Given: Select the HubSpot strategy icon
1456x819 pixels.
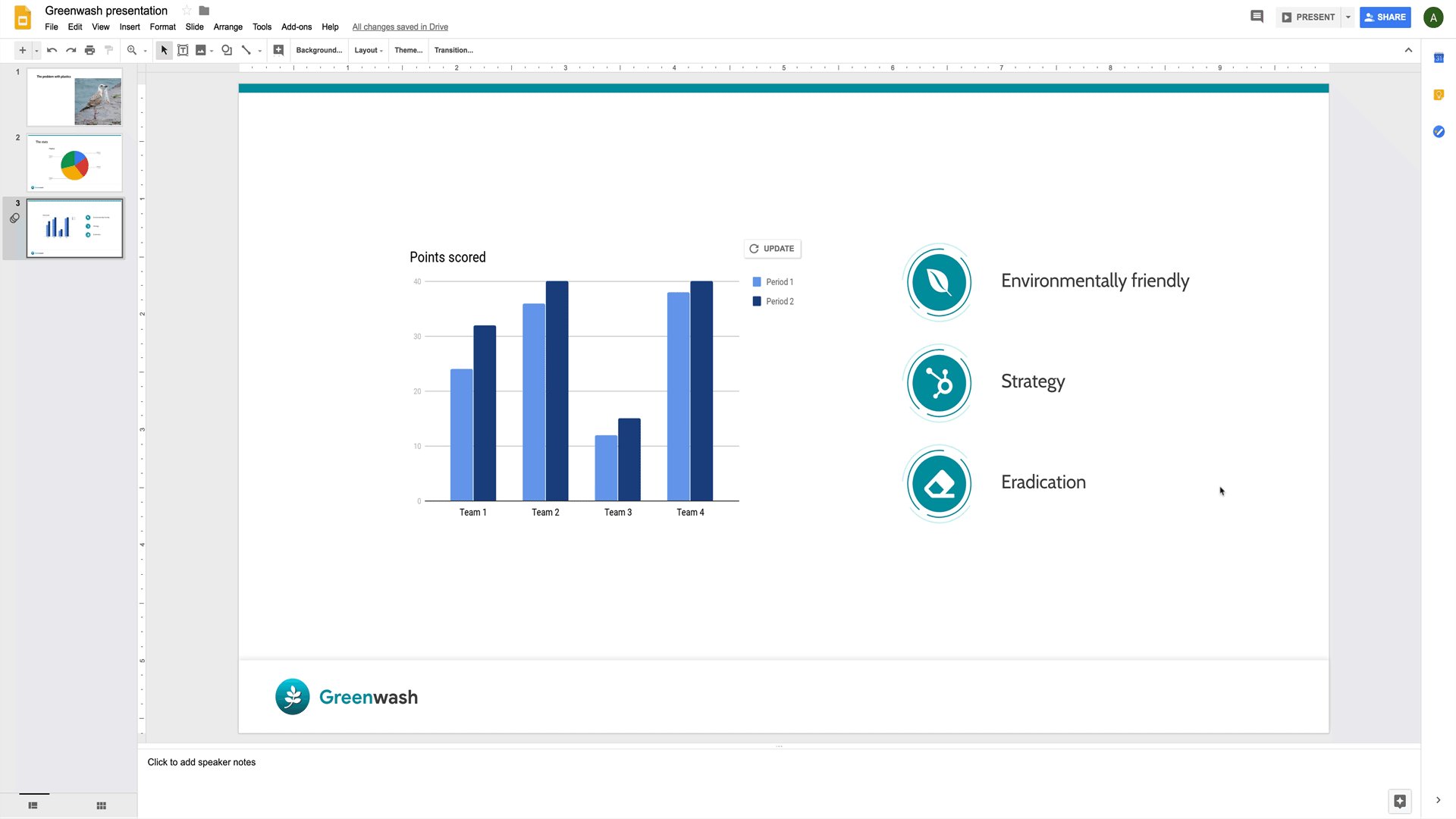Looking at the screenshot, I should [x=938, y=382].
